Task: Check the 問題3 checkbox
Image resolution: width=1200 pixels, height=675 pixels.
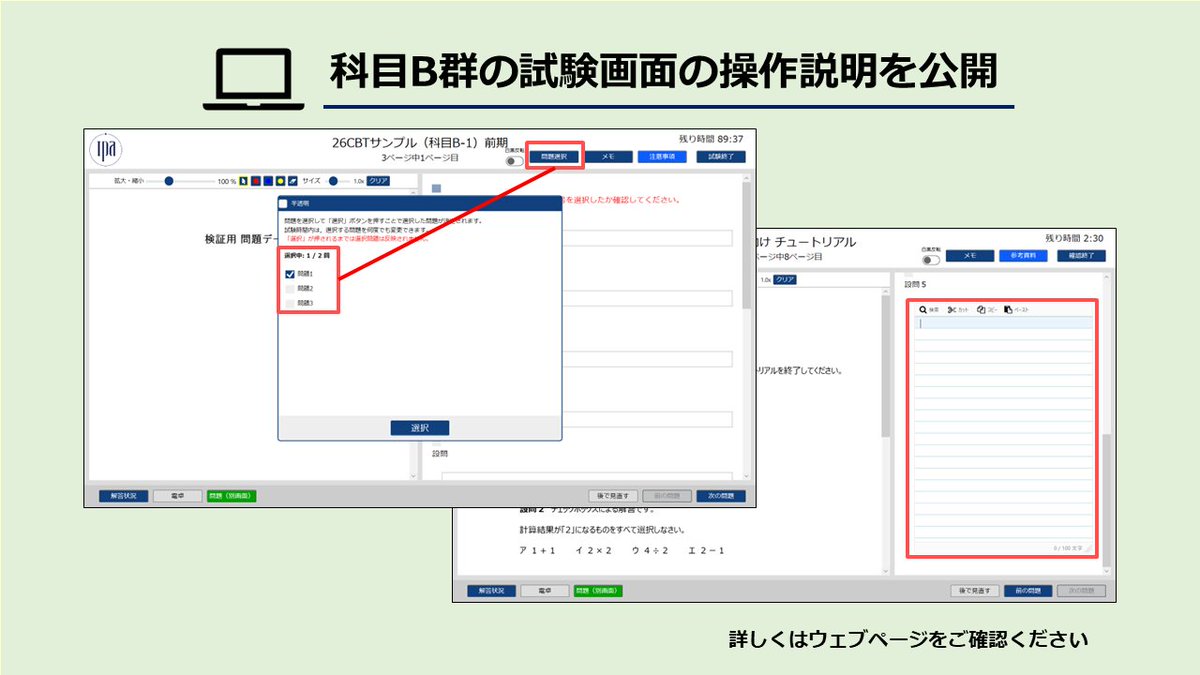Action: 290,302
